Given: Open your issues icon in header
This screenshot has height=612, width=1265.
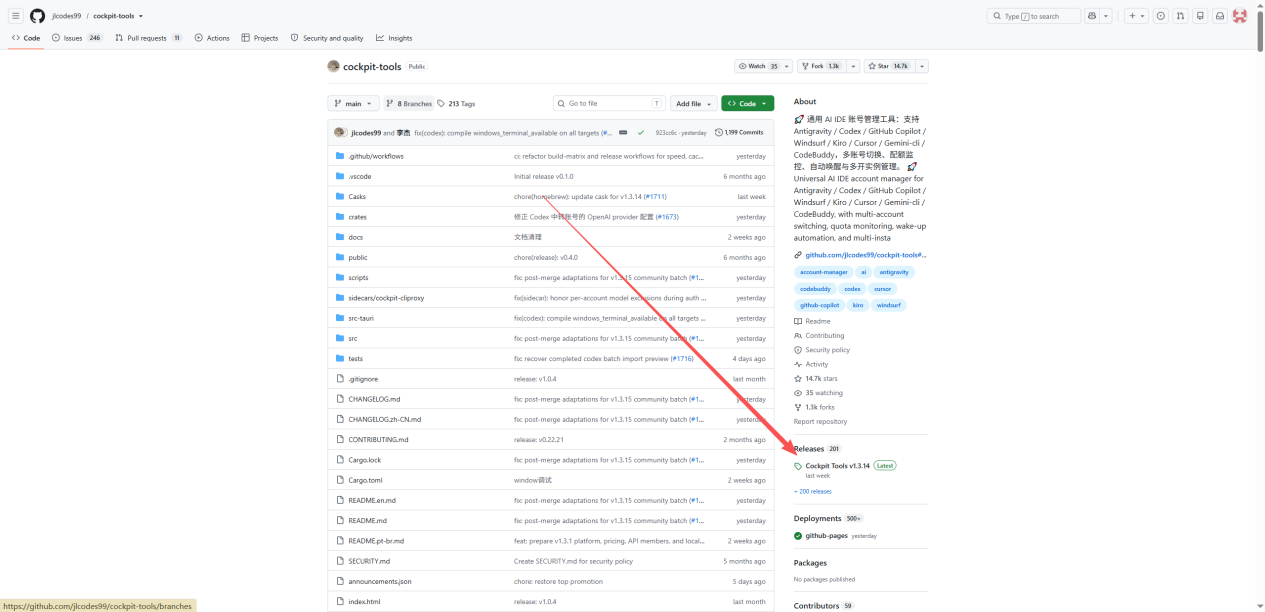Looking at the screenshot, I should pos(1160,16).
